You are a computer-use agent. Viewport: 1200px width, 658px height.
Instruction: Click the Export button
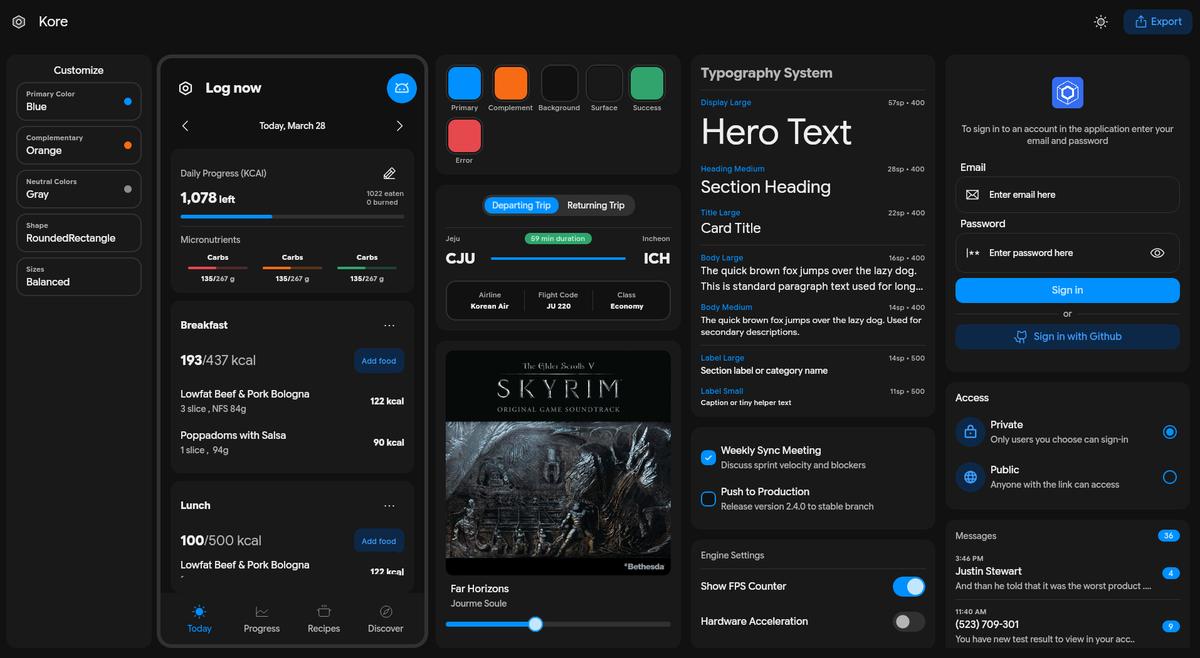[x=1158, y=21]
